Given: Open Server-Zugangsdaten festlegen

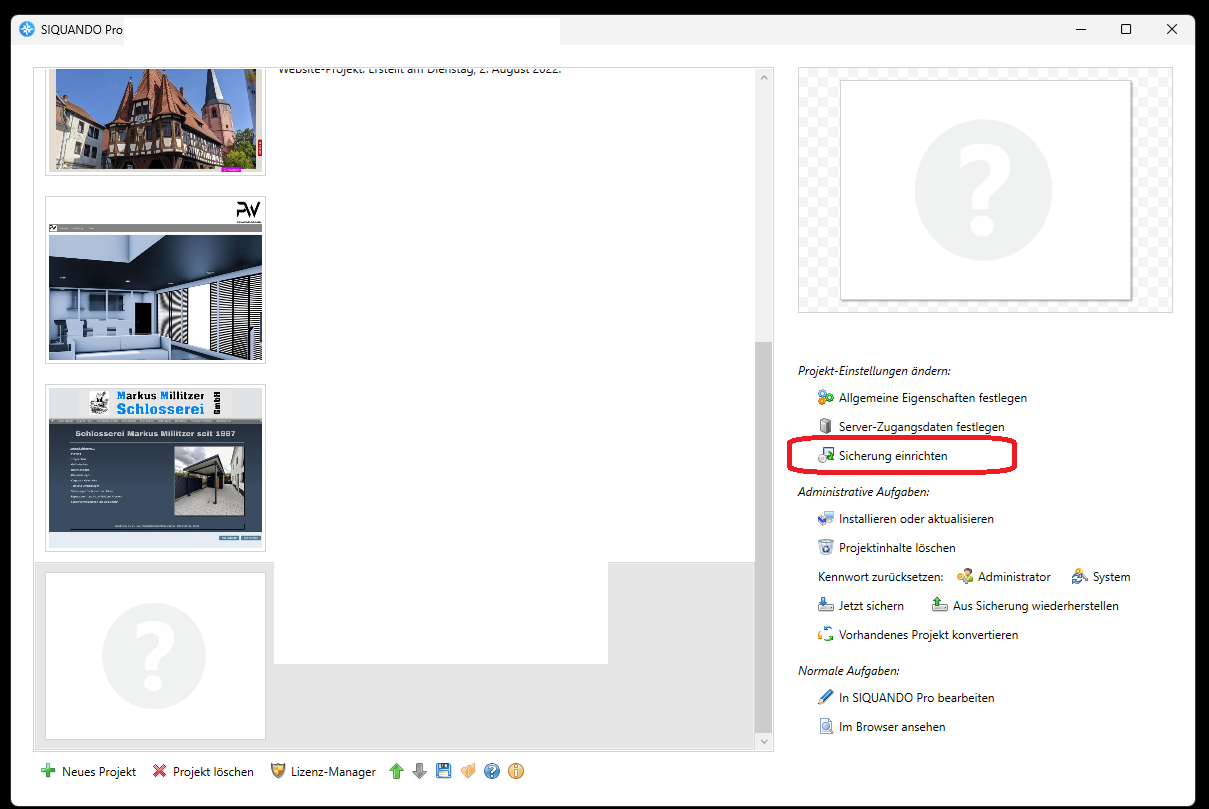Looking at the screenshot, I should [x=911, y=427].
